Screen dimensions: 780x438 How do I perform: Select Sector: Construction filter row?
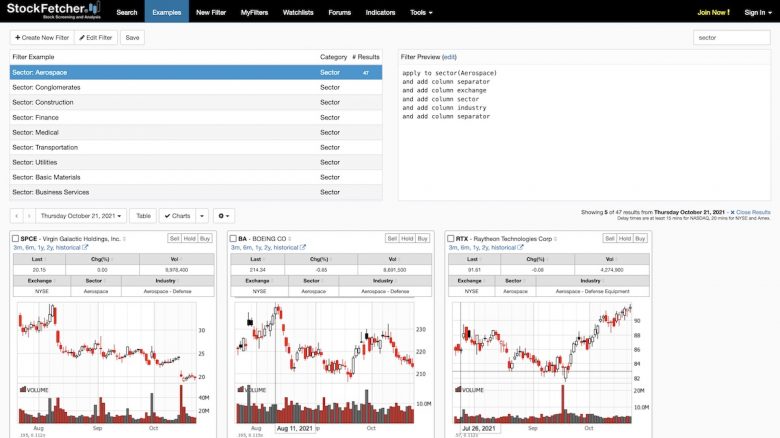(x=196, y=102)
